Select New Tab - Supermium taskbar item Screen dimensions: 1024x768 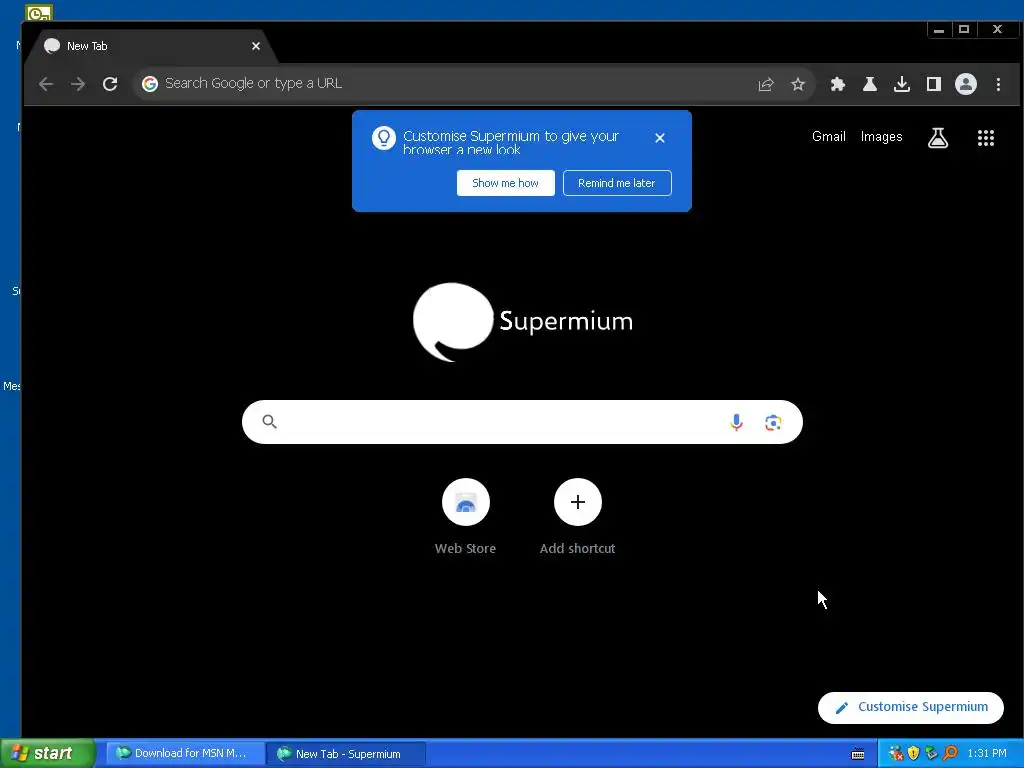pyautogui.click(x=345, y=754)
